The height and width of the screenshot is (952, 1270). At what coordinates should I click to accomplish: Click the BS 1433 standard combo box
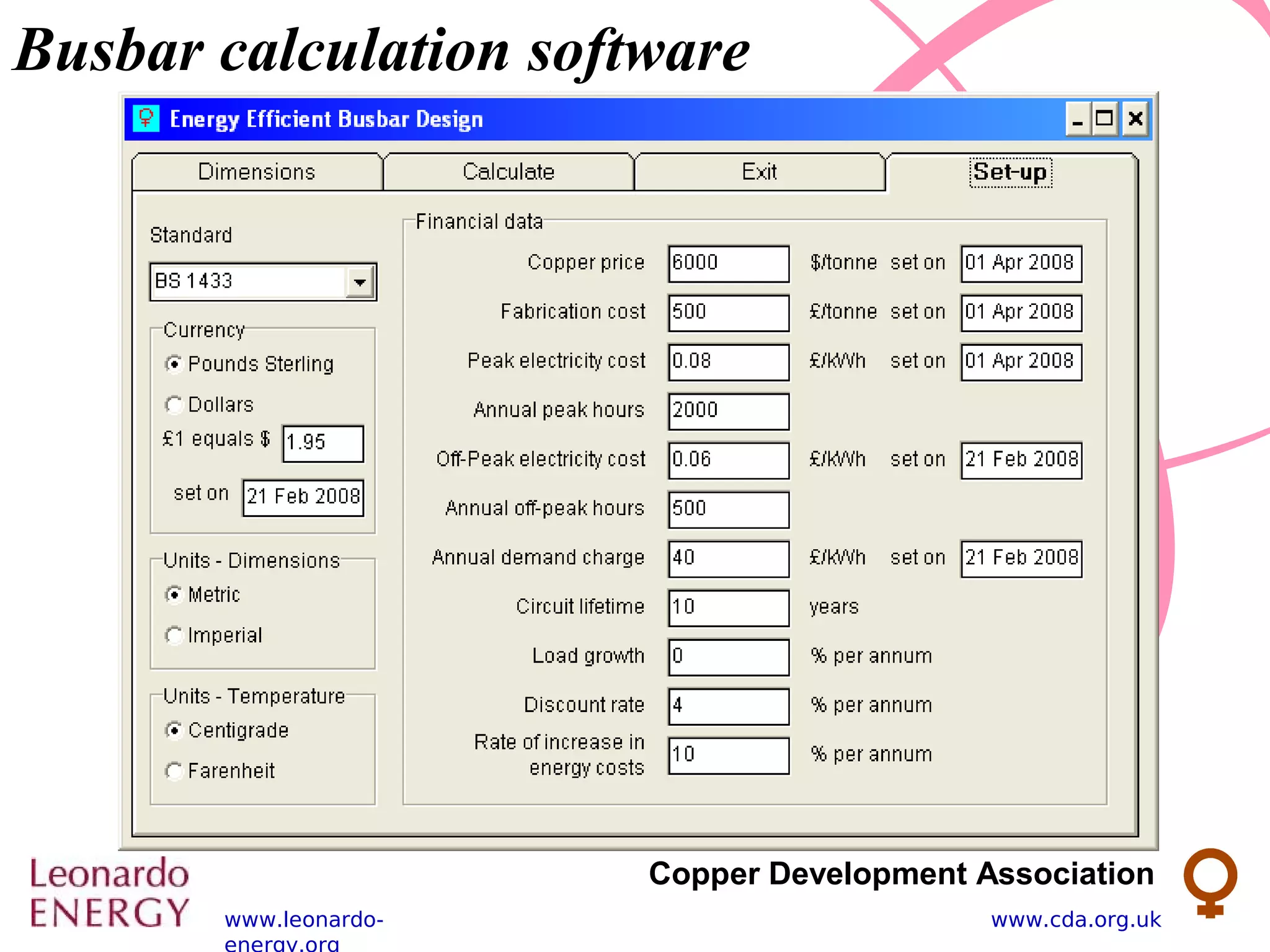(248, 282)
